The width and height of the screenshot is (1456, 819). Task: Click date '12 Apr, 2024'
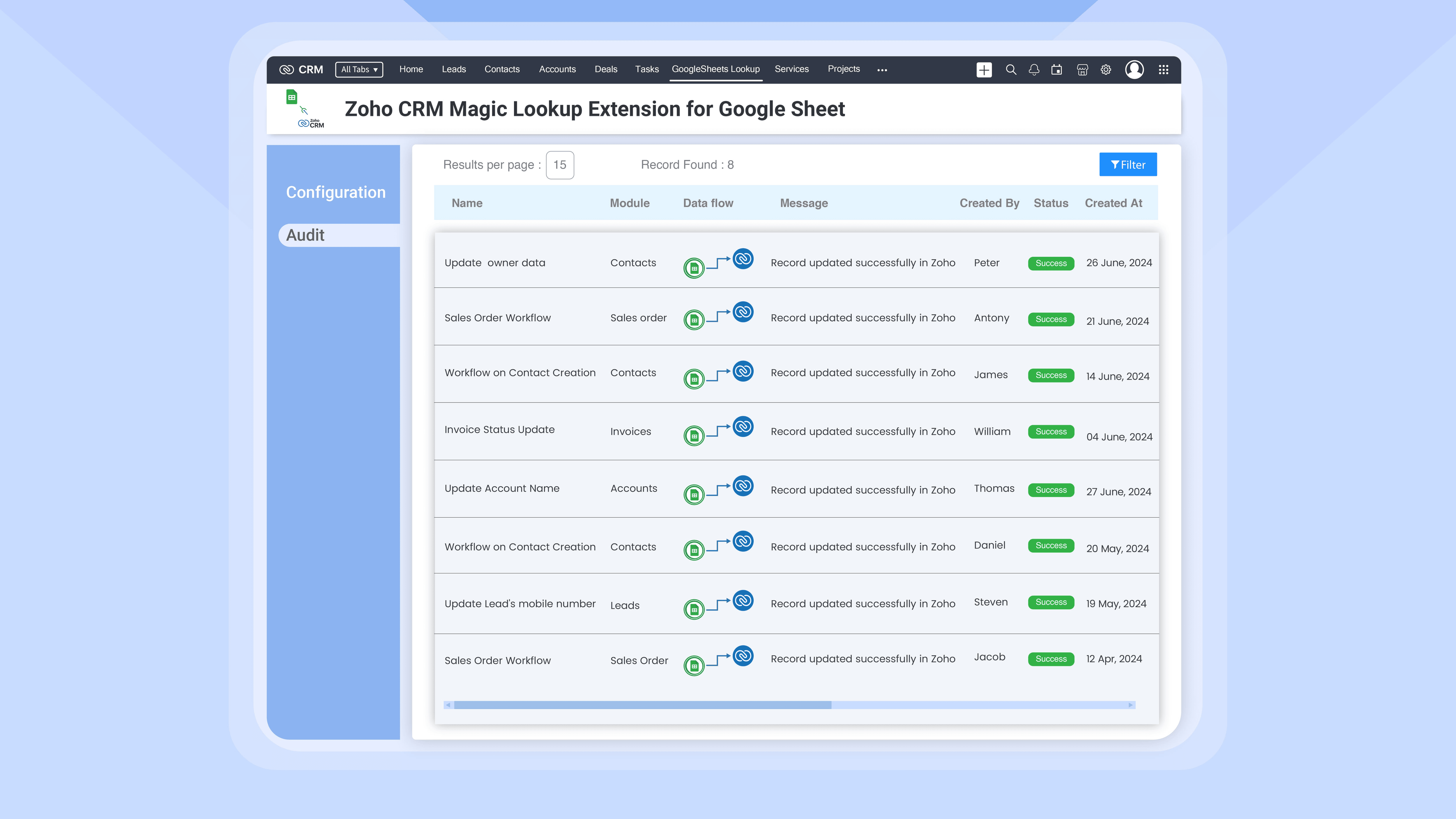[x=1114, y=659]
